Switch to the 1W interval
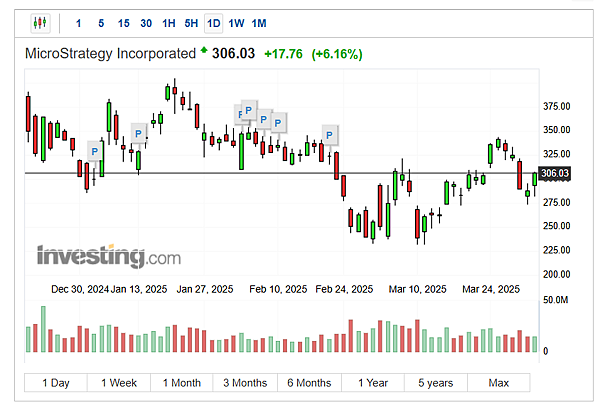Image resolution: width=600 pixels, height=410 pixels. point(236,24)
